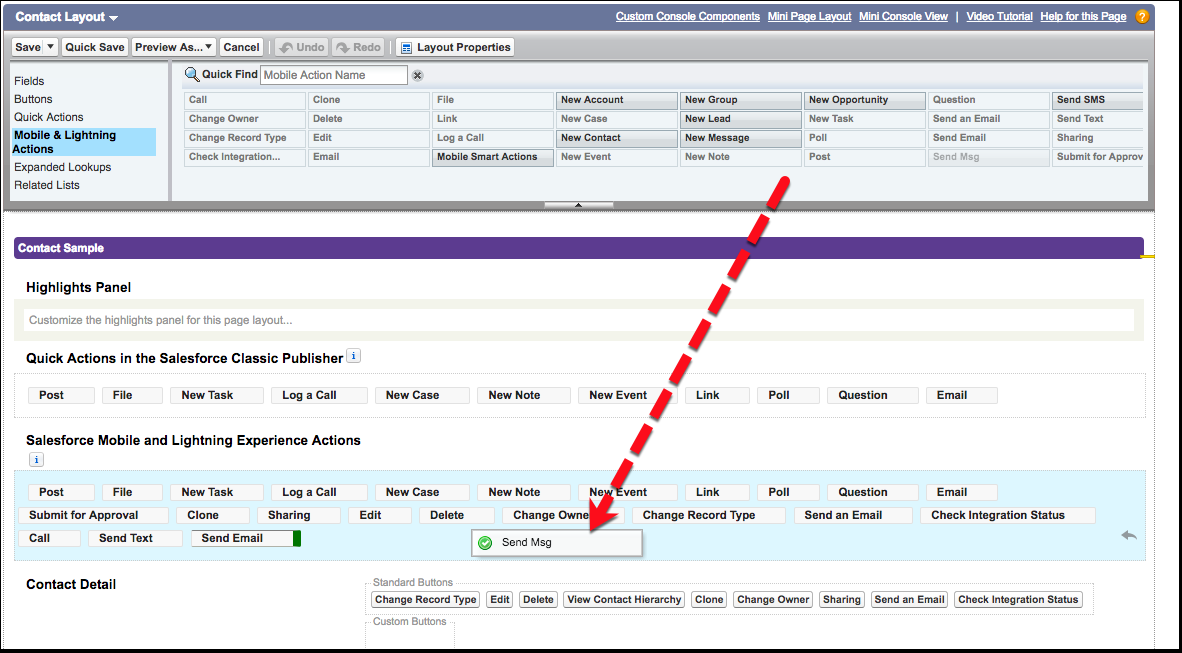Select Check Integration Status in mobile actions section

tap(1008, 516)
